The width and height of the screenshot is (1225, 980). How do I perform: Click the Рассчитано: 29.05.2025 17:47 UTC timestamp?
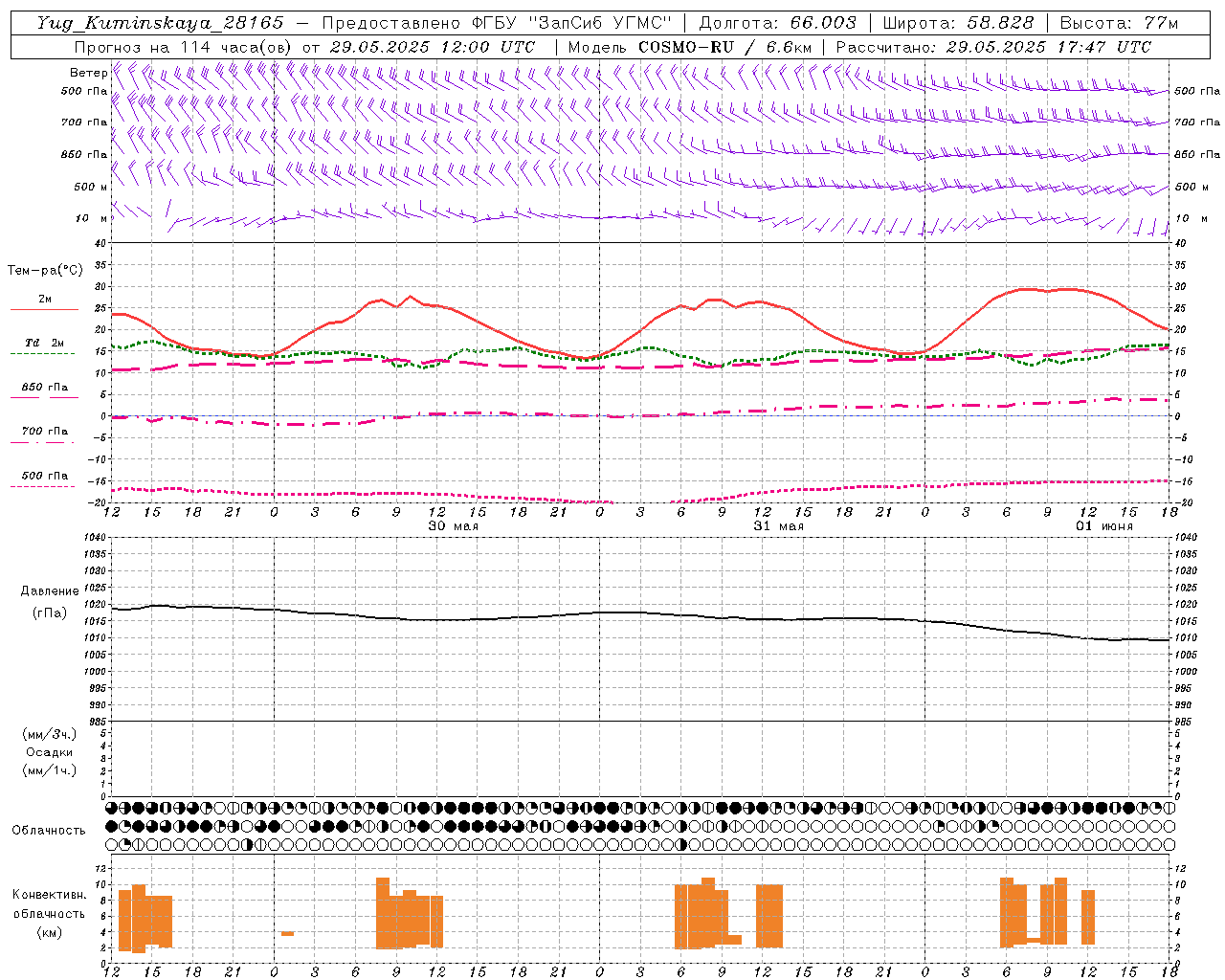click(993, 47)
